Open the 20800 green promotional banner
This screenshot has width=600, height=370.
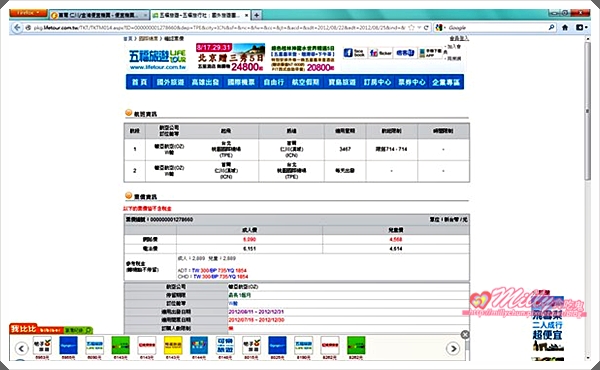pyautogui.click(x=303, y=58)
